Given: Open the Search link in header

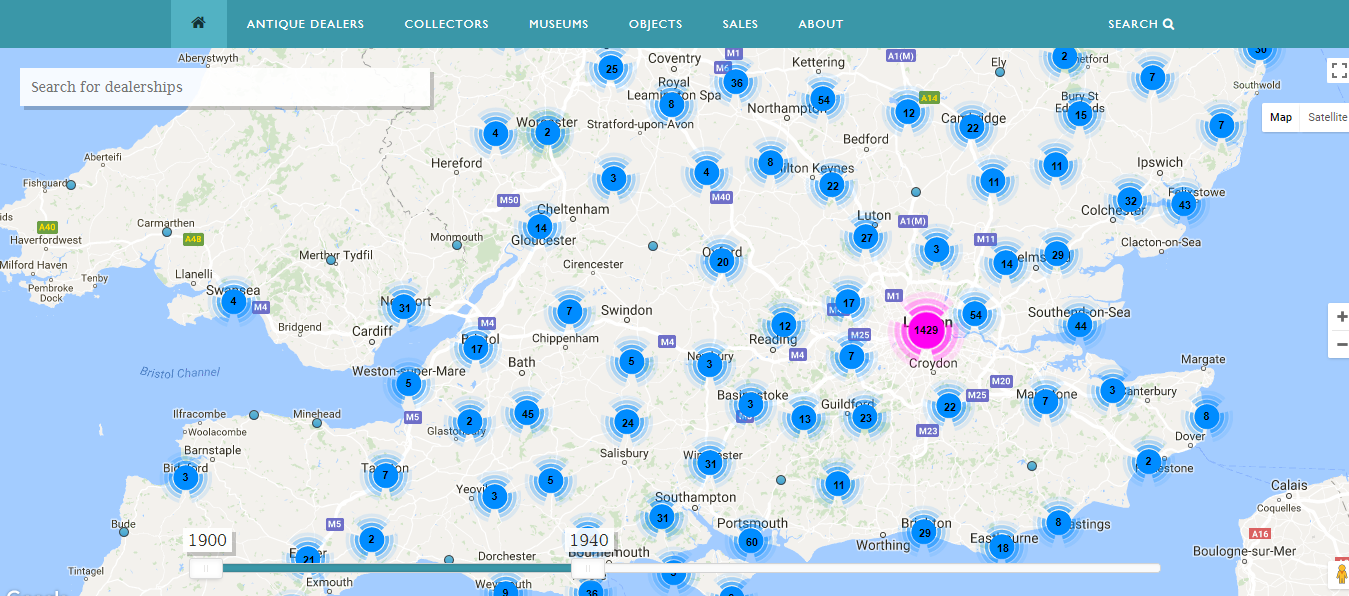Looking at the screenshot, I should click(x=1140, y=24).
